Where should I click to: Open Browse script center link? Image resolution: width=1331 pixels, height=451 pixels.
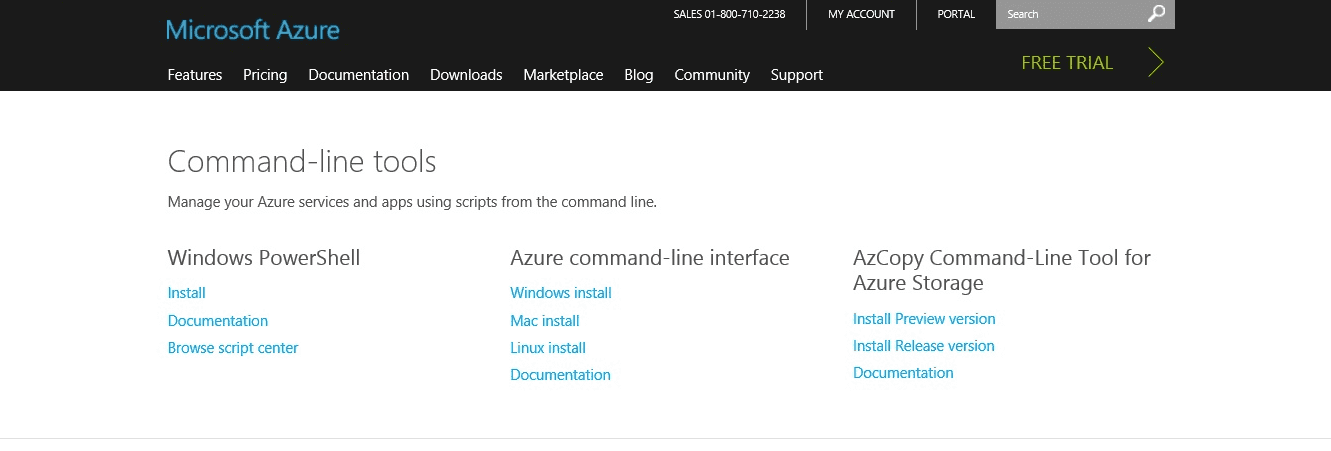[233, 348]
